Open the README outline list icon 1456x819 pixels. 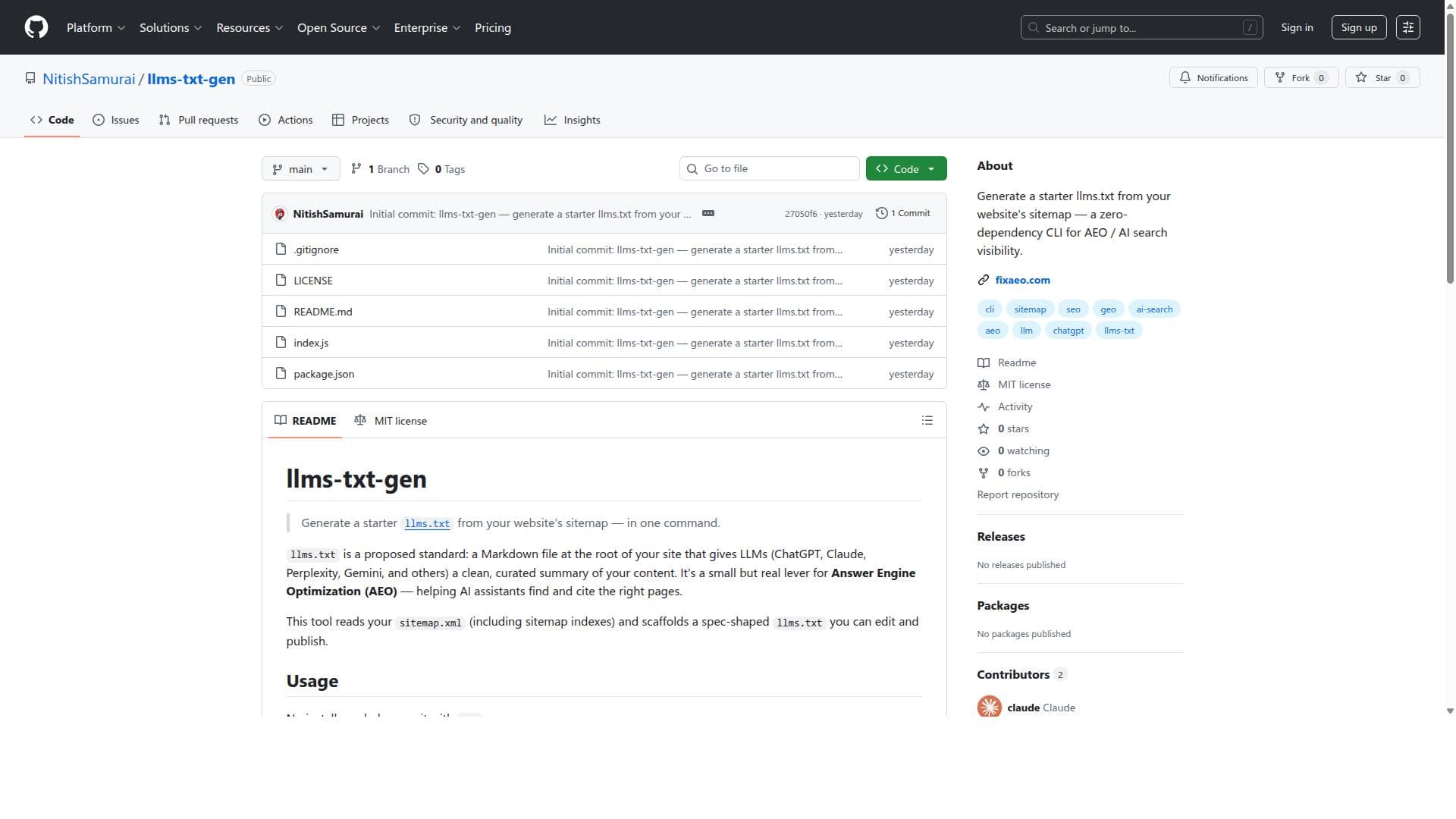pyautogui.click(x=927, y=420)
